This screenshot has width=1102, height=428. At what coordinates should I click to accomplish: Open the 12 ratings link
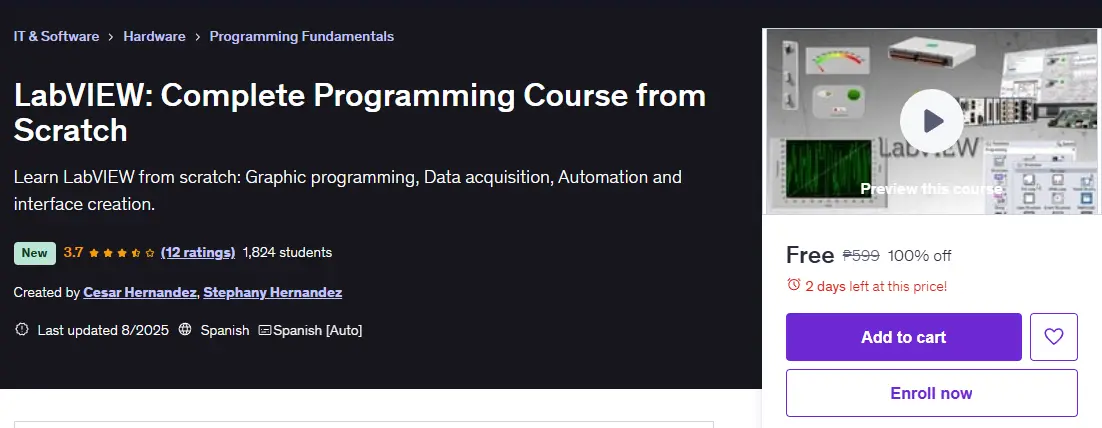coord(197,252)
